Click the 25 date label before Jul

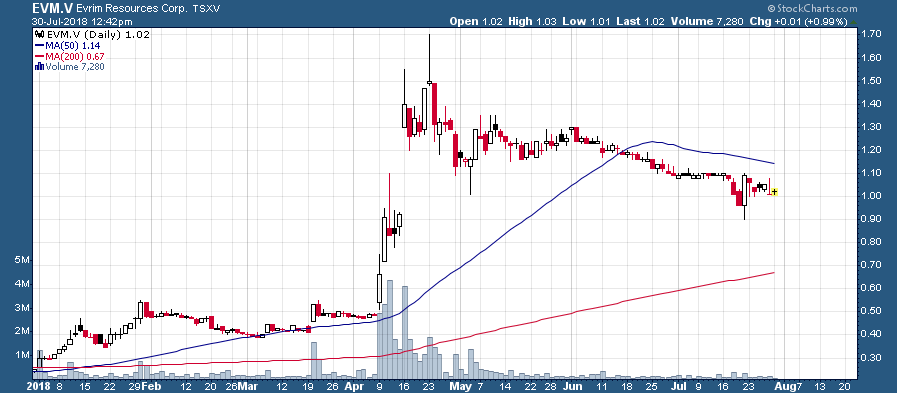click(652, 386)
